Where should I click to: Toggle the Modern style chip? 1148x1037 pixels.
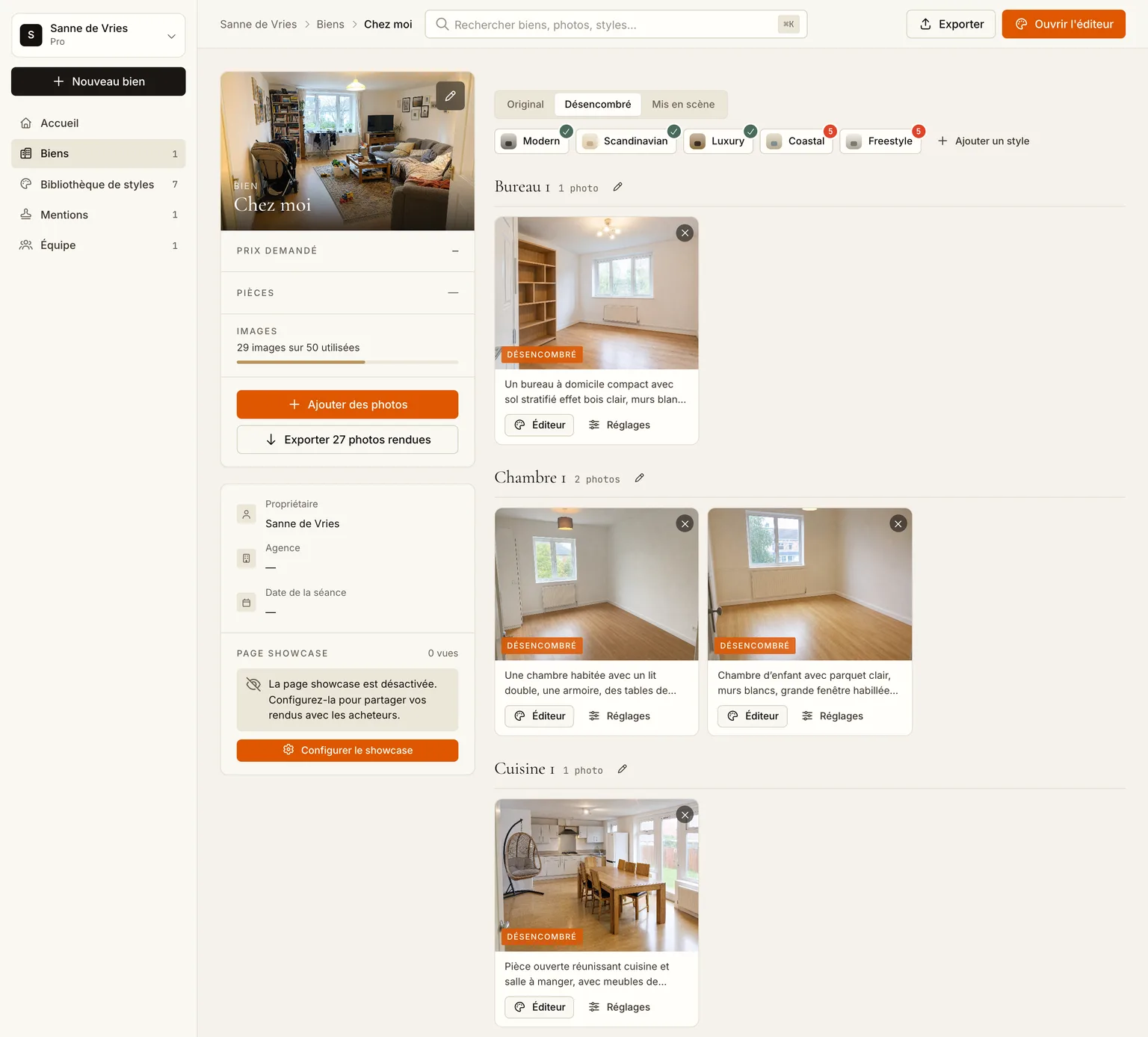click(x=531, y=141)
